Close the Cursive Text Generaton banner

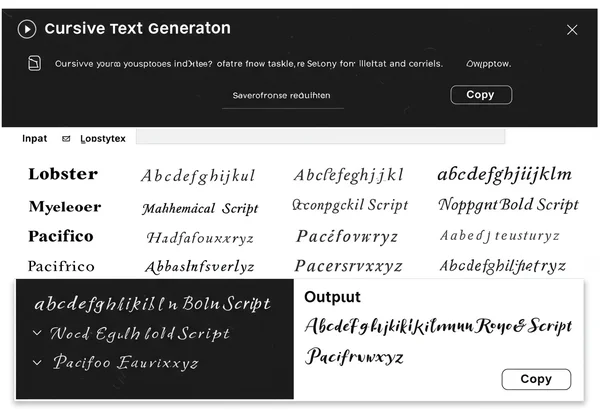572,30
